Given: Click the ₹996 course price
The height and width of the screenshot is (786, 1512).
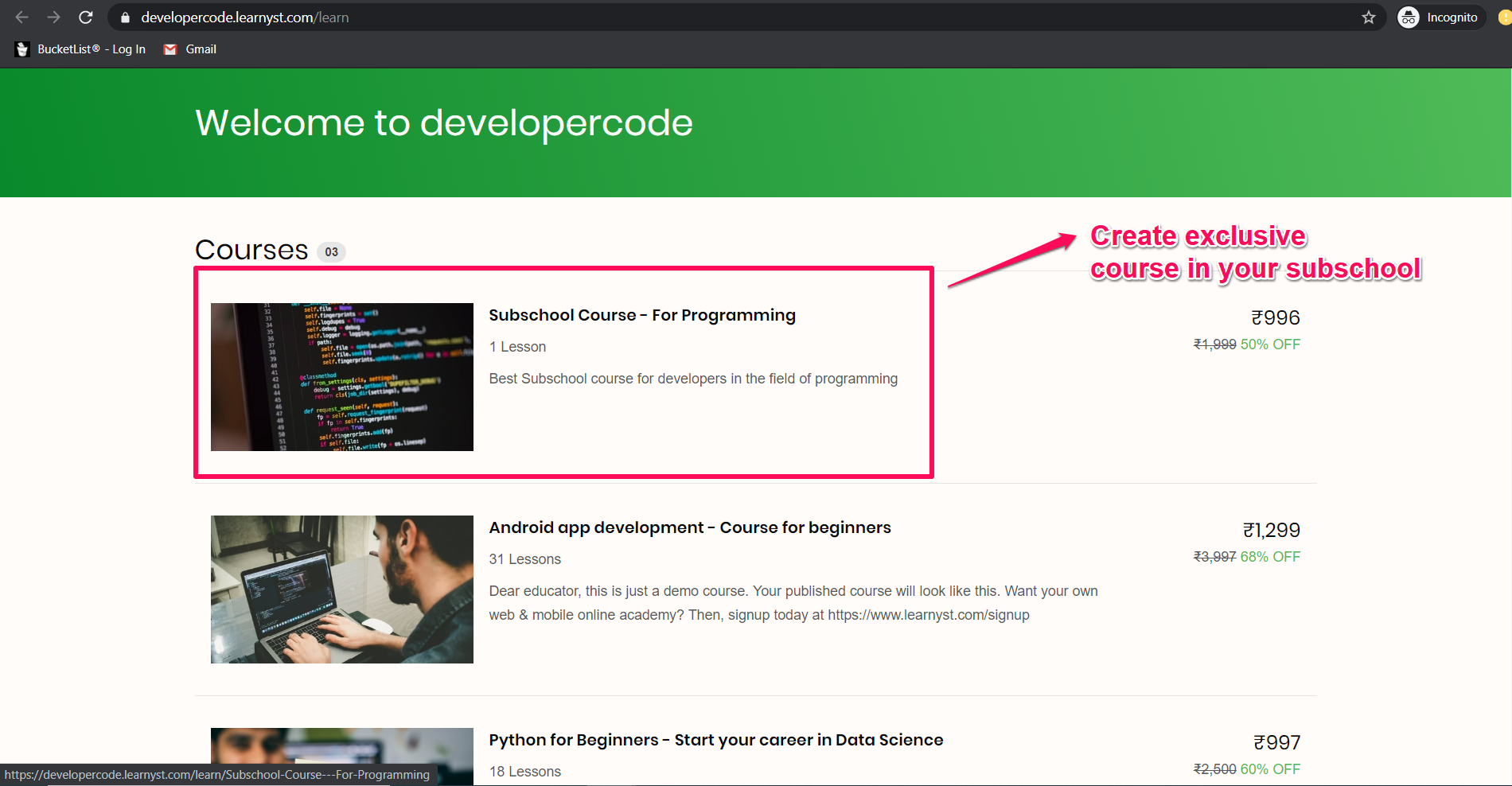Looking at the screenshot, I should [x=1276, y=317].
